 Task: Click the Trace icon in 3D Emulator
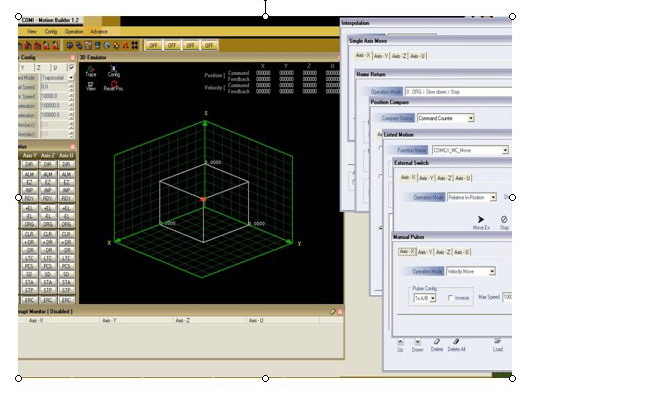[91, 70]
